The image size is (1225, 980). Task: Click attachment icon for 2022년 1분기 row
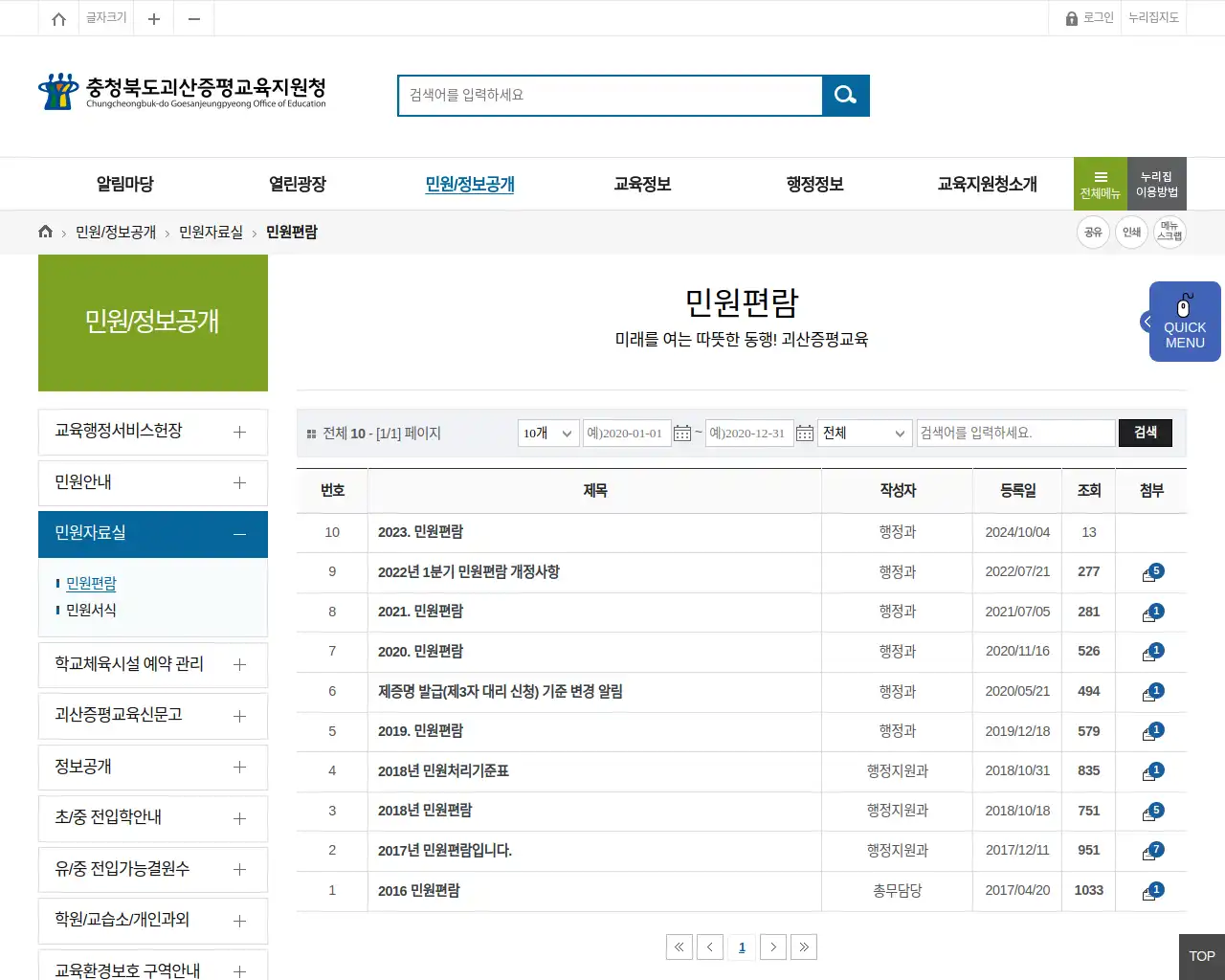coord(1152,572)
